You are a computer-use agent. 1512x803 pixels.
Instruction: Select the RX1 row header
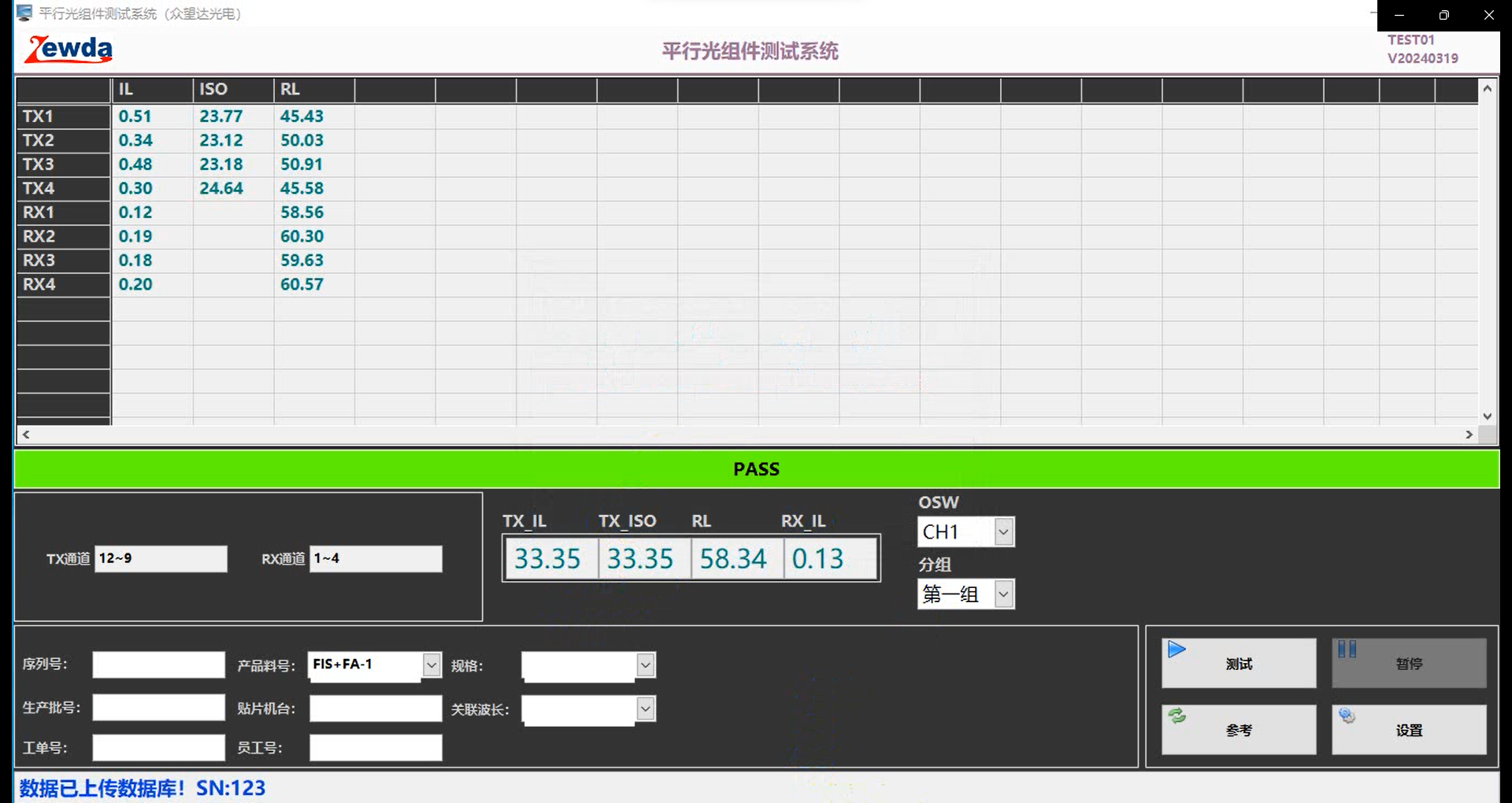click(x=64, y=213)
